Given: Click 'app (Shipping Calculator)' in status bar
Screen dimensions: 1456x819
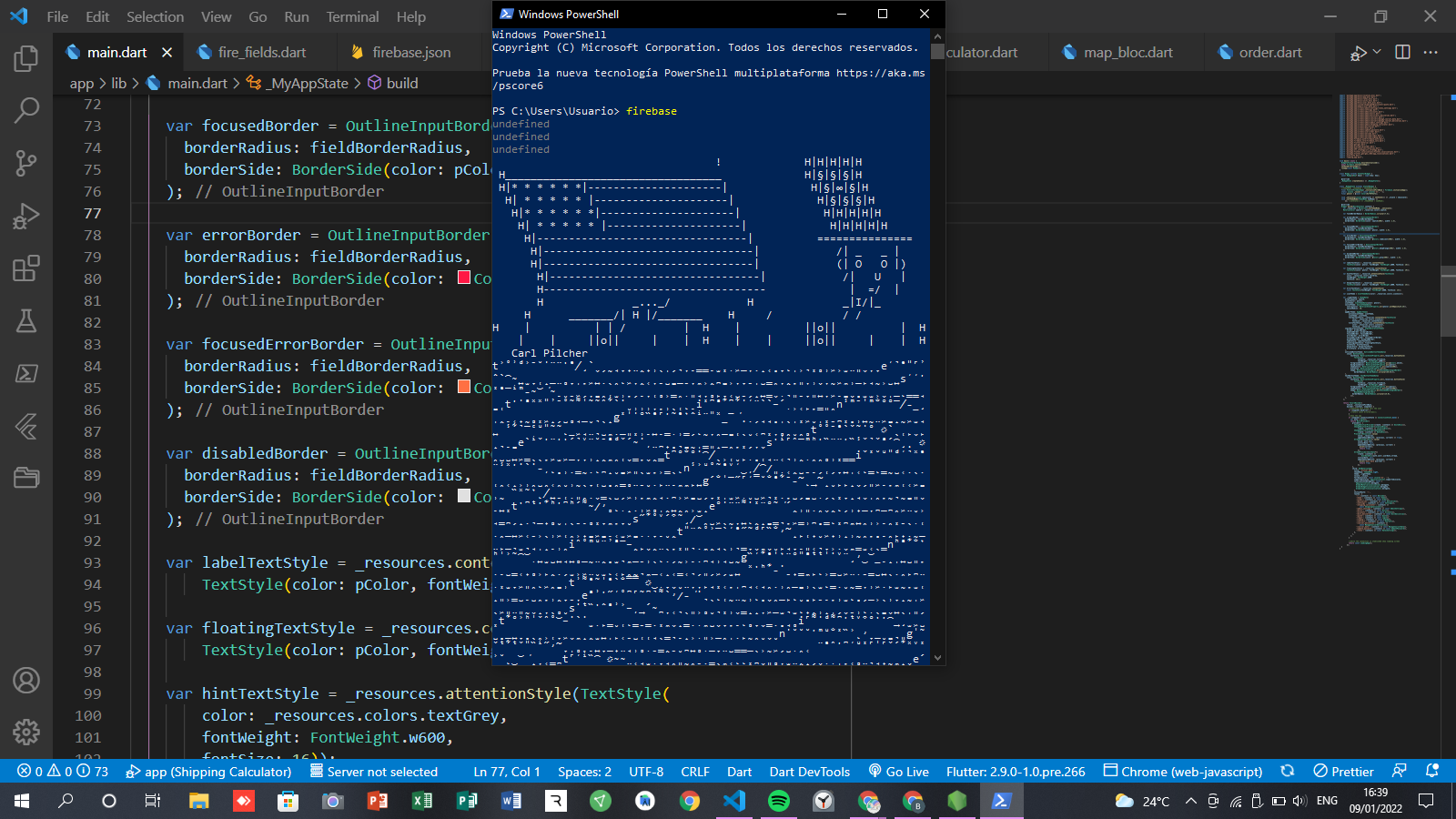Looking at the screenshot, I should (208, 772).
